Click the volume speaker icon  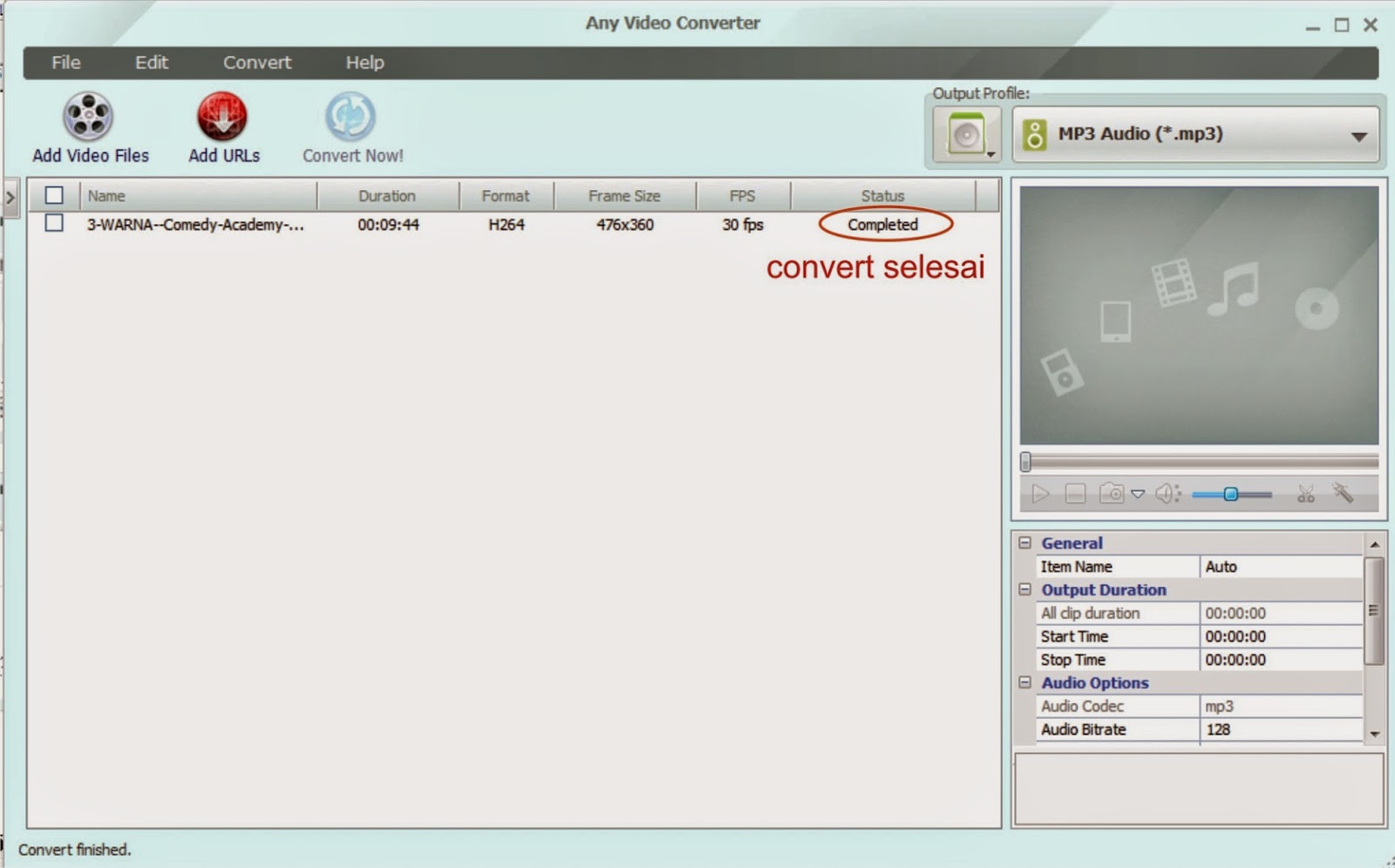pos(1164,493)
